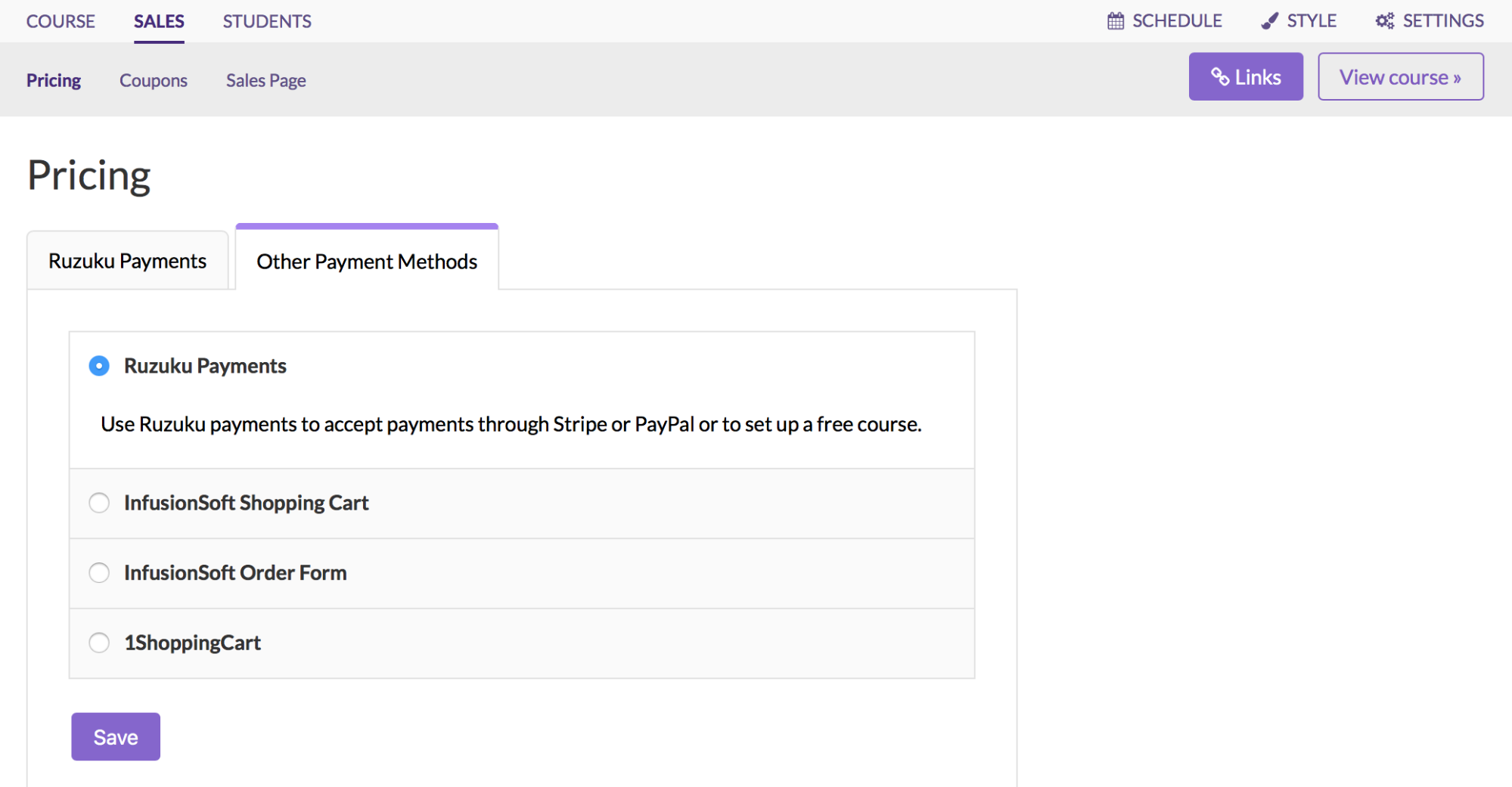Click the gears icon beside Settings

click(x=1384, y=21)
